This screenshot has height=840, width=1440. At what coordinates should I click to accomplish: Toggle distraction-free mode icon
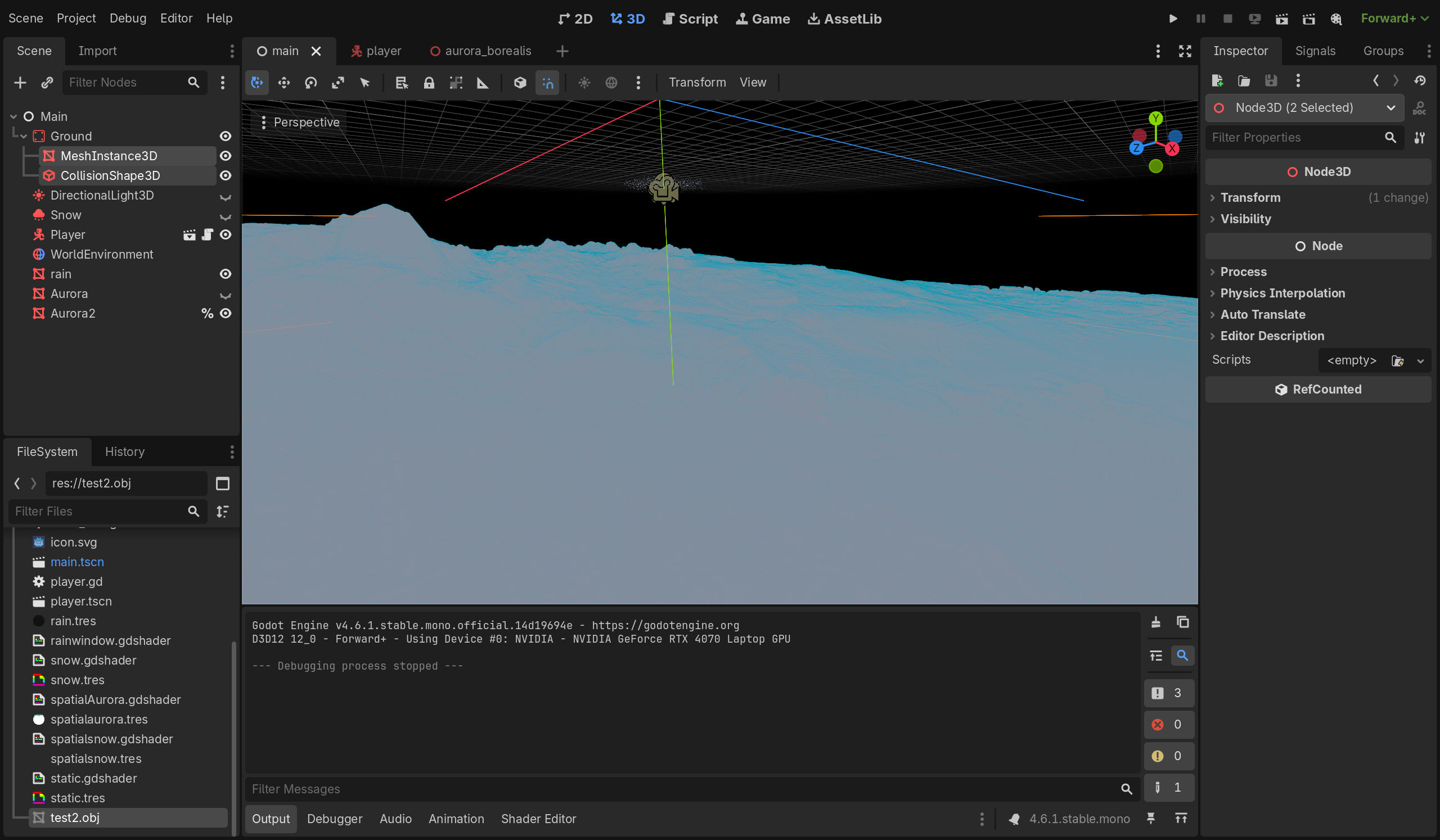(x=1185, y=51)
